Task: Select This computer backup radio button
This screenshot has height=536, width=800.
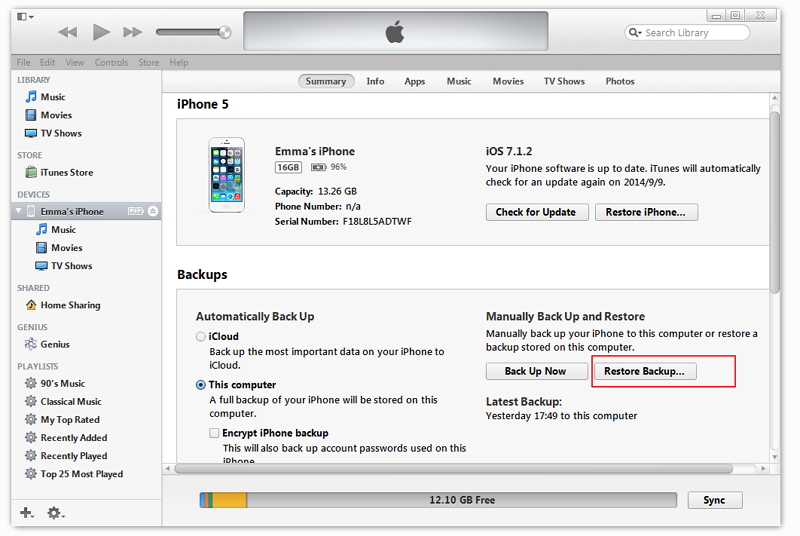Action: click(201, 385)
